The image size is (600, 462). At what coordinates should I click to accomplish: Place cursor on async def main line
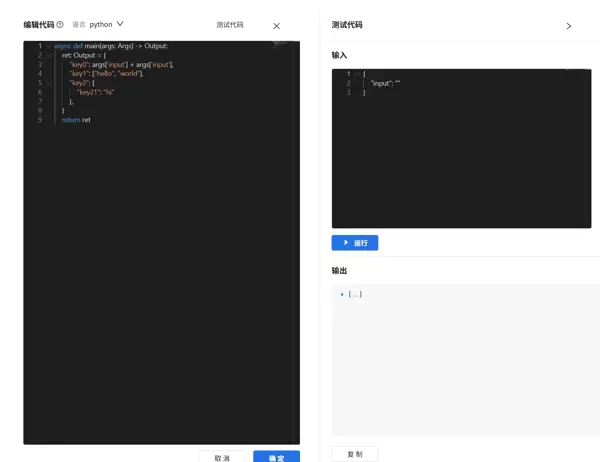112,46
